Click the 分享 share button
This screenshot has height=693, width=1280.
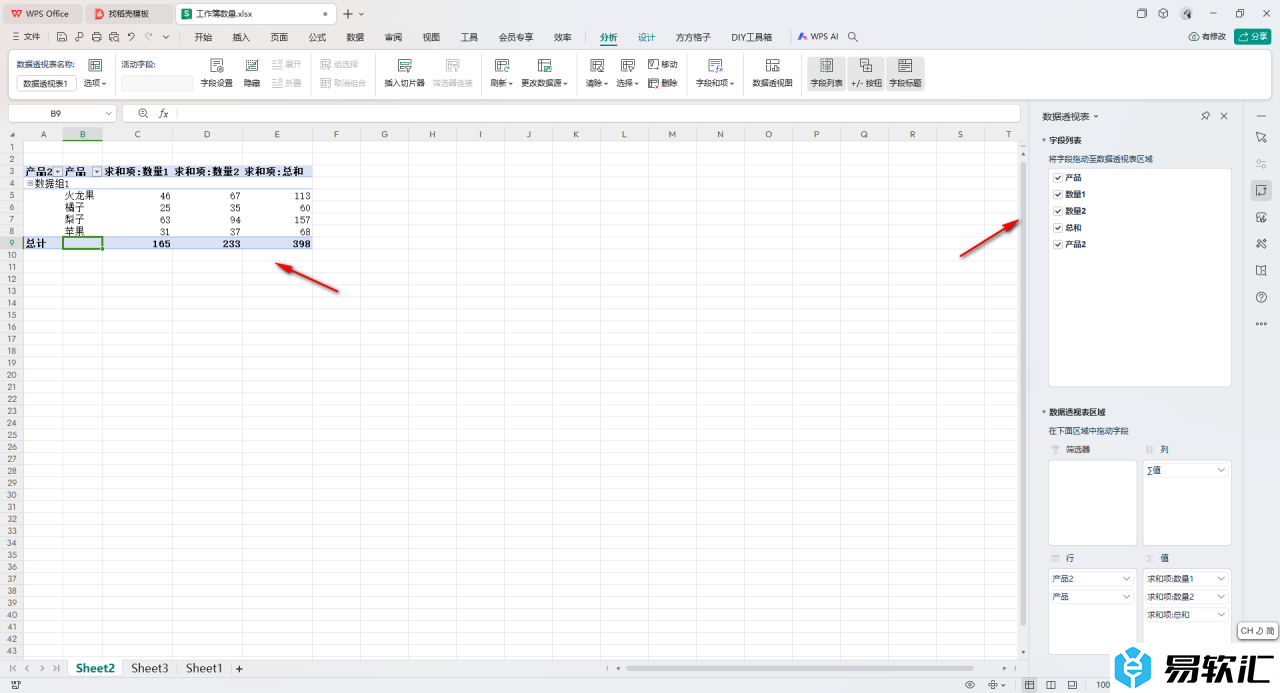point(1253,37)
